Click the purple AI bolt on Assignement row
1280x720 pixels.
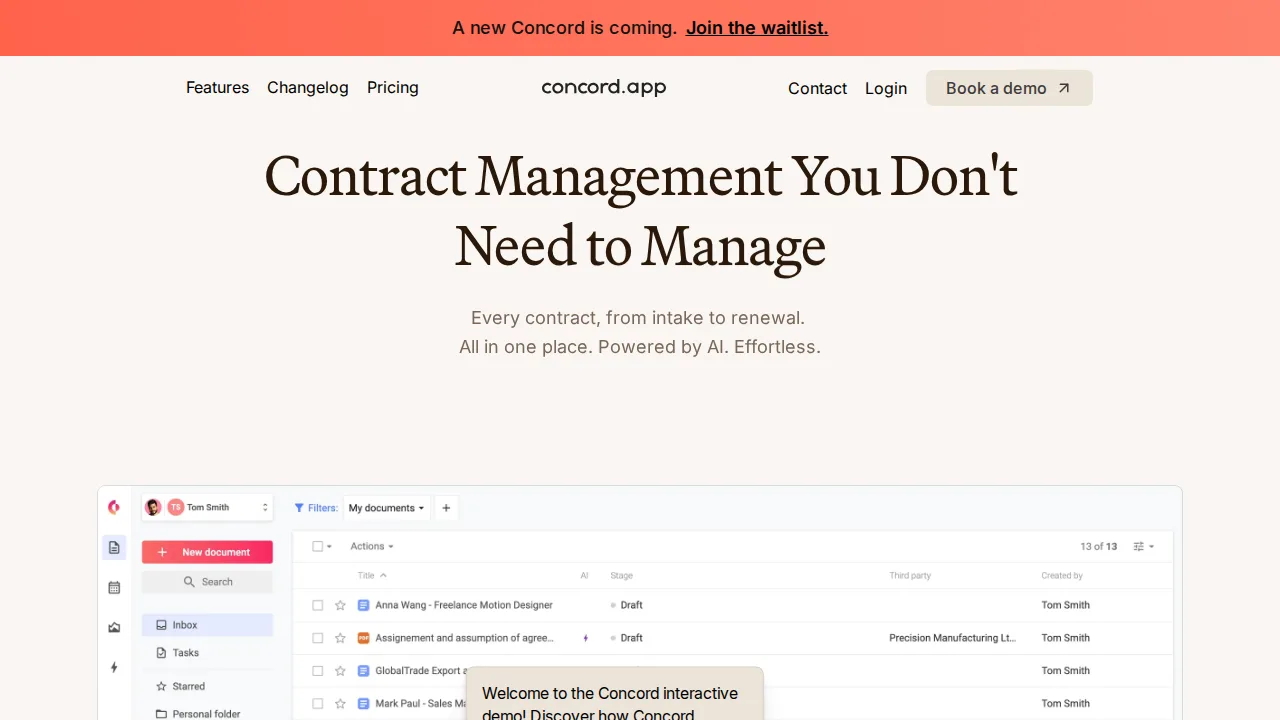586,638
